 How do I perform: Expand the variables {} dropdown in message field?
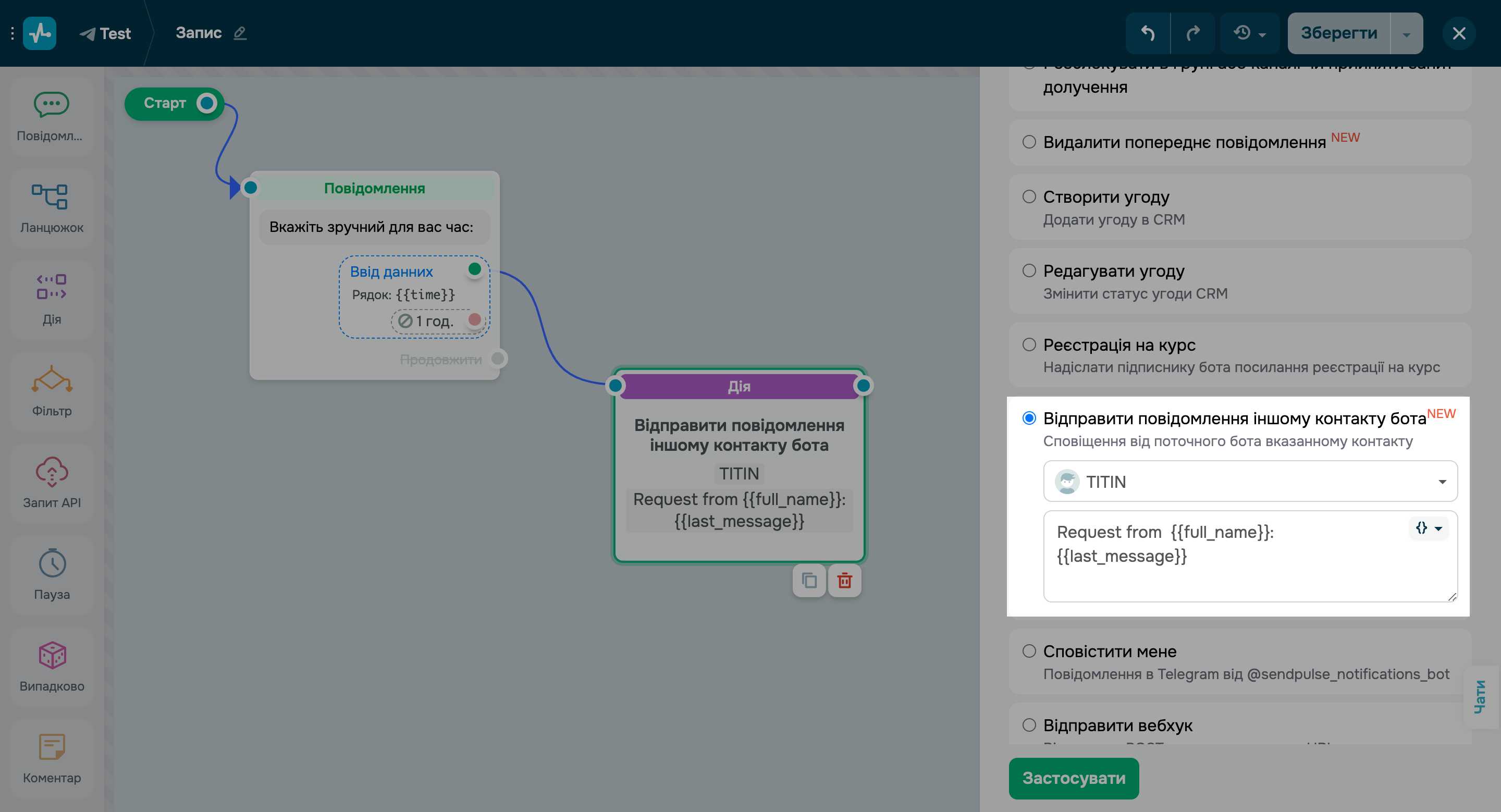click(1429, 528)
